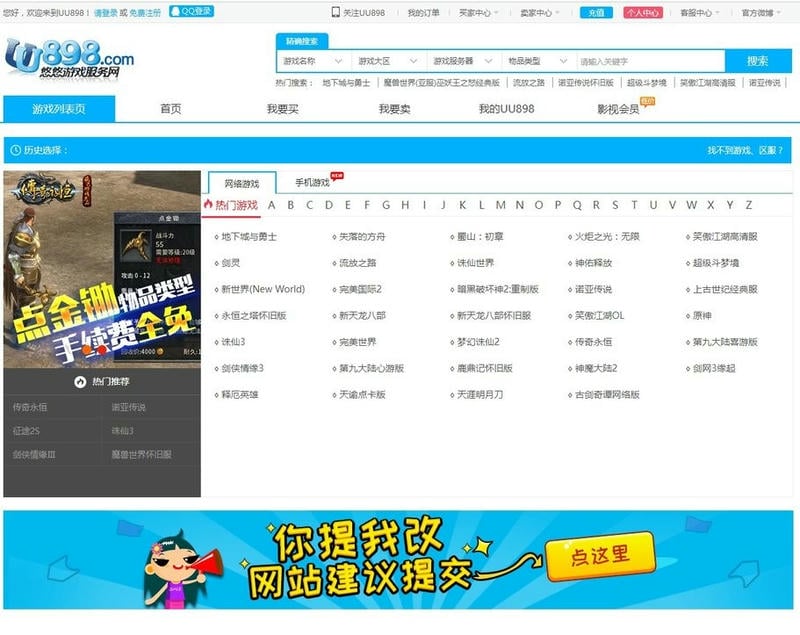This screenshot has height=635, width=800.
Task: Click the diamond bullet icon before 地下城与勇士
Action: click(217, 236)
